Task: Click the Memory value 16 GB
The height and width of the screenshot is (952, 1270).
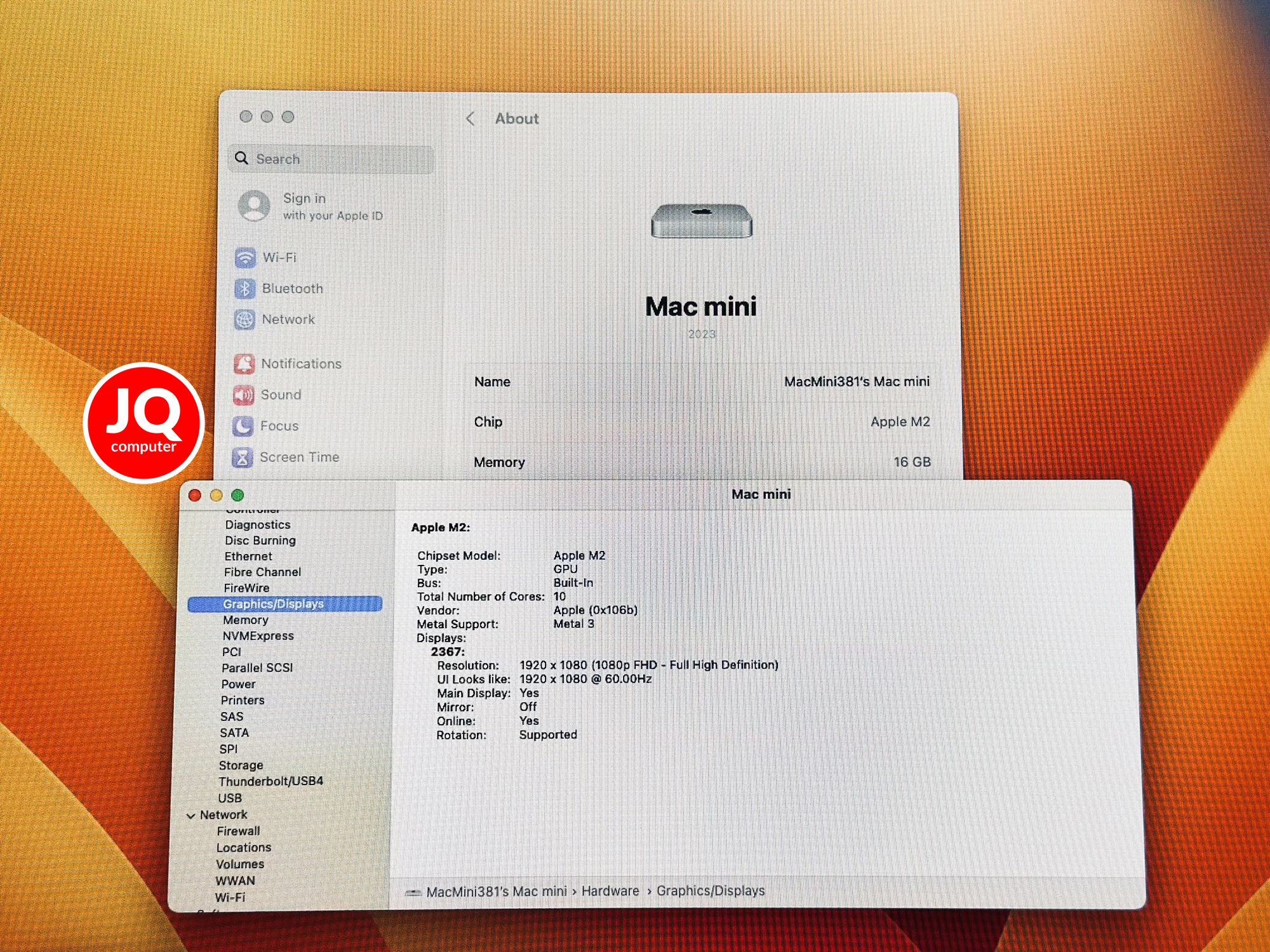Action: pyautogui.click(x=912, y=462)
